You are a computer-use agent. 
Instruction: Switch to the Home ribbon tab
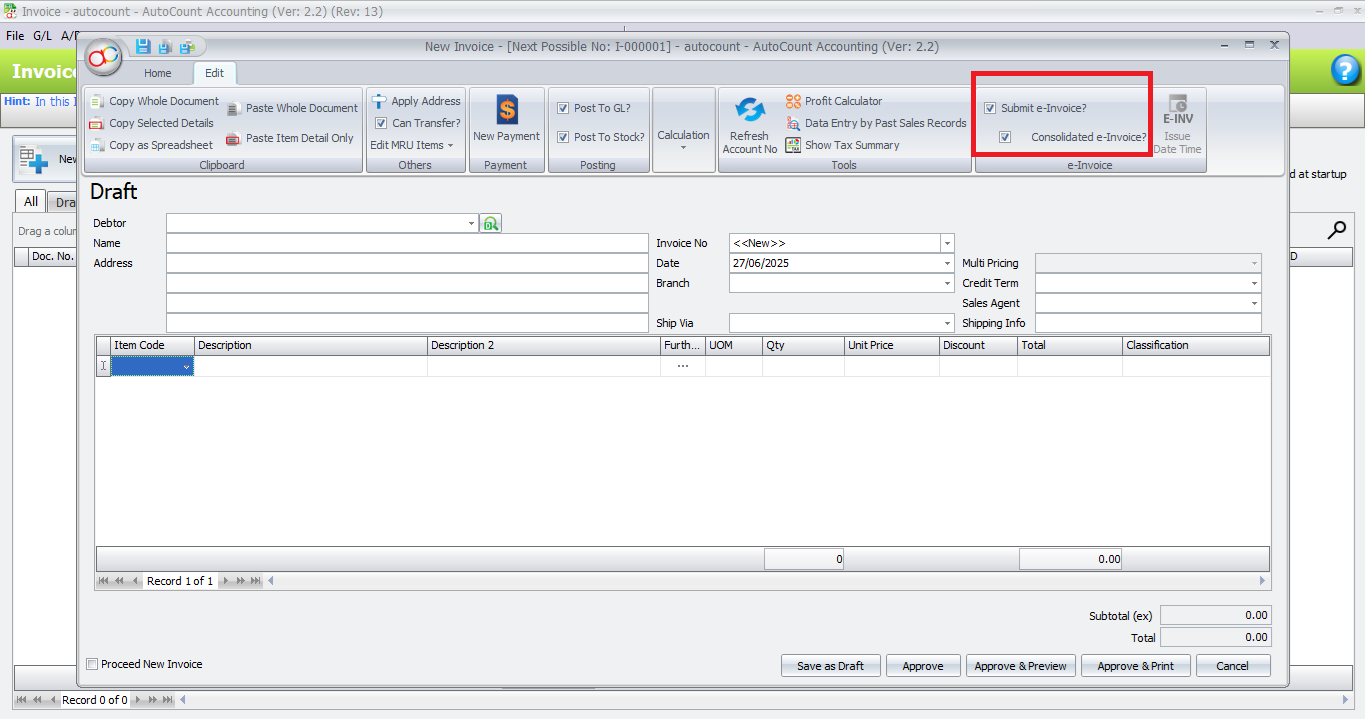(x=157, y=72)
